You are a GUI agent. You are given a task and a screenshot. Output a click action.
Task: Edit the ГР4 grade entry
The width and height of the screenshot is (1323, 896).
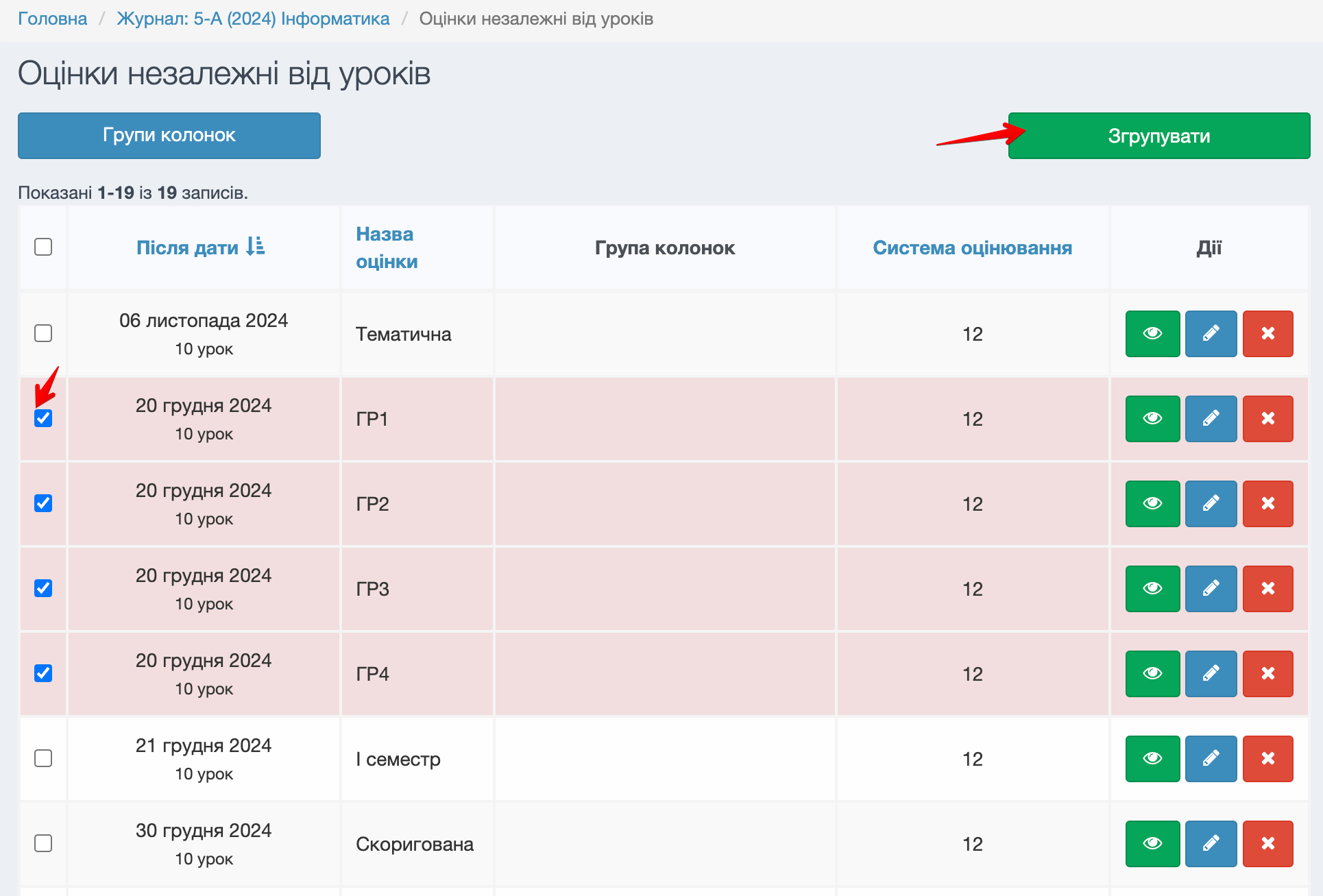tap(1211, 674)
